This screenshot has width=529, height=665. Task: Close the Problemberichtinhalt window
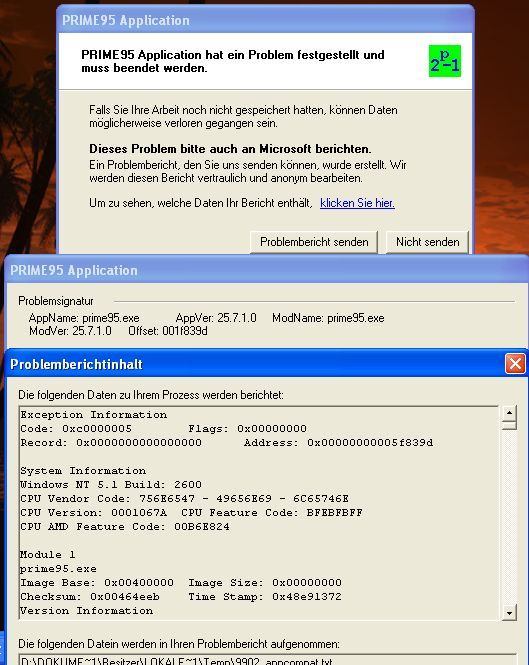(x=515, y=364)
